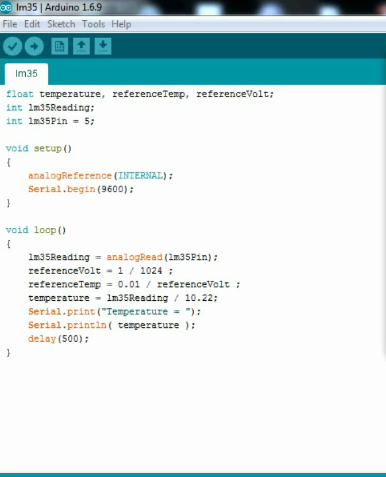Click the 'float temperature, referenceTemp' declaration line
This screenshot has height=477, width=386.
(140, 94)
